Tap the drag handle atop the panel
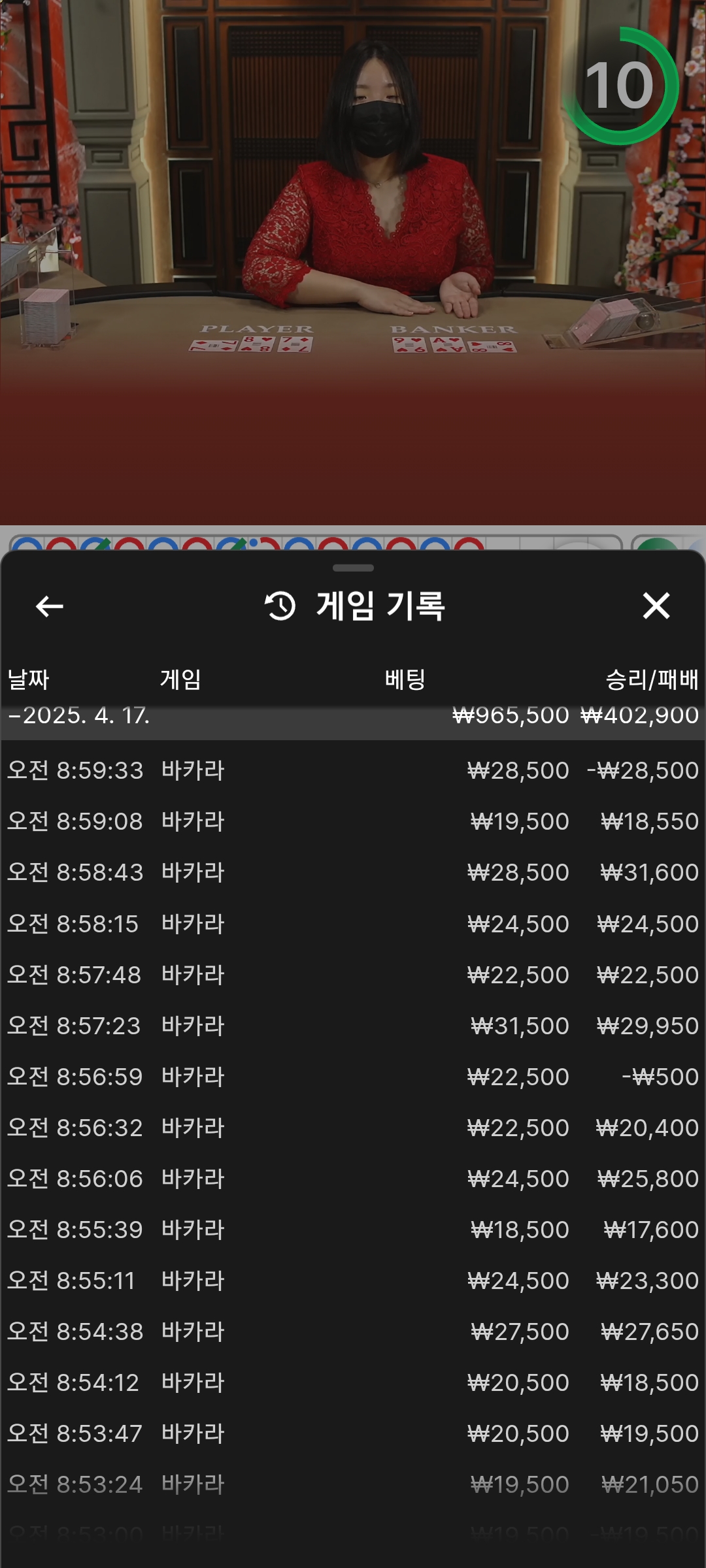The height and width of the screenshot is (1568, 706). (x=353, y=568)
